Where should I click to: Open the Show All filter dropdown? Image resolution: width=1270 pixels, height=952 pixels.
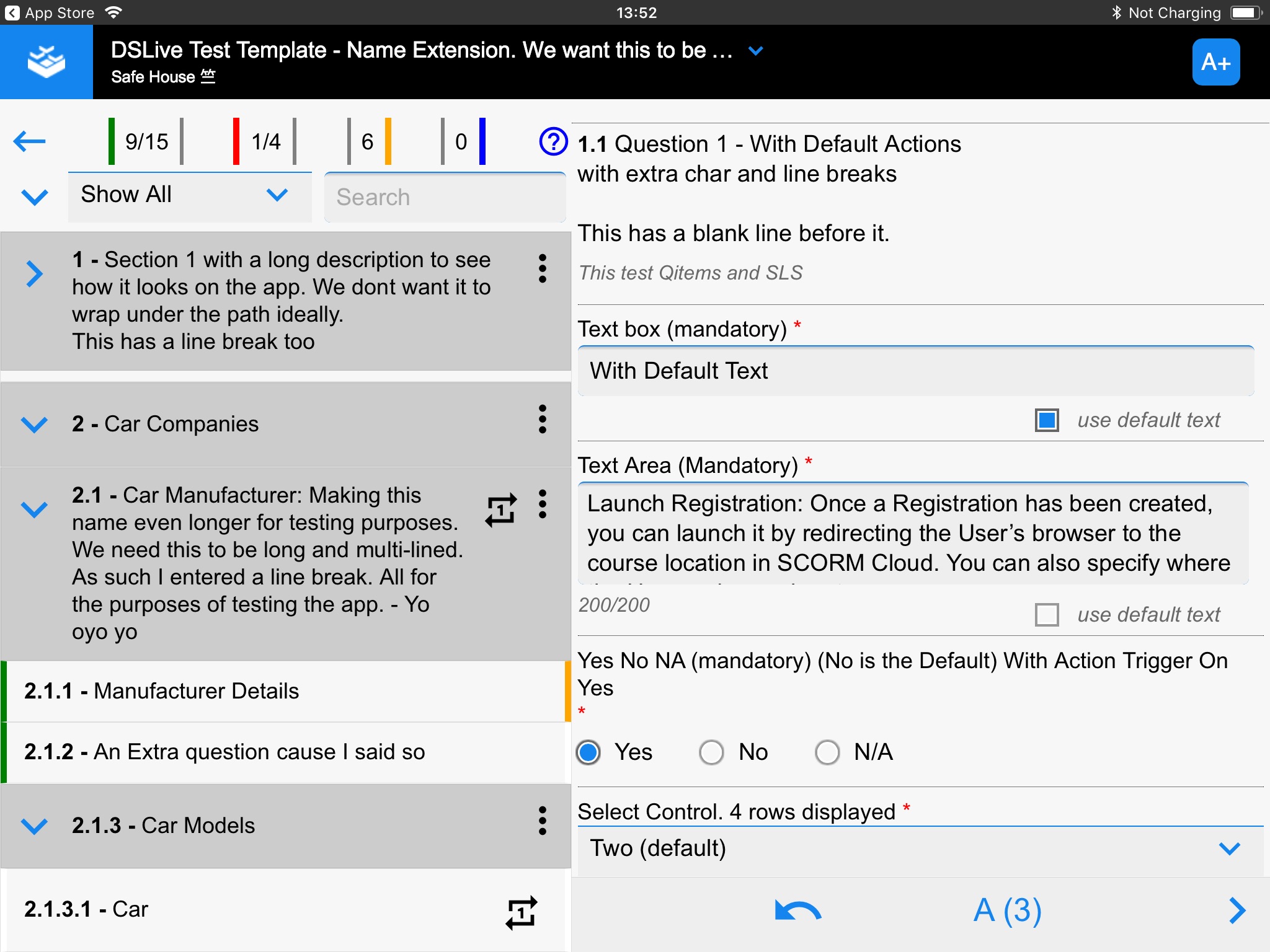[190, 196]
